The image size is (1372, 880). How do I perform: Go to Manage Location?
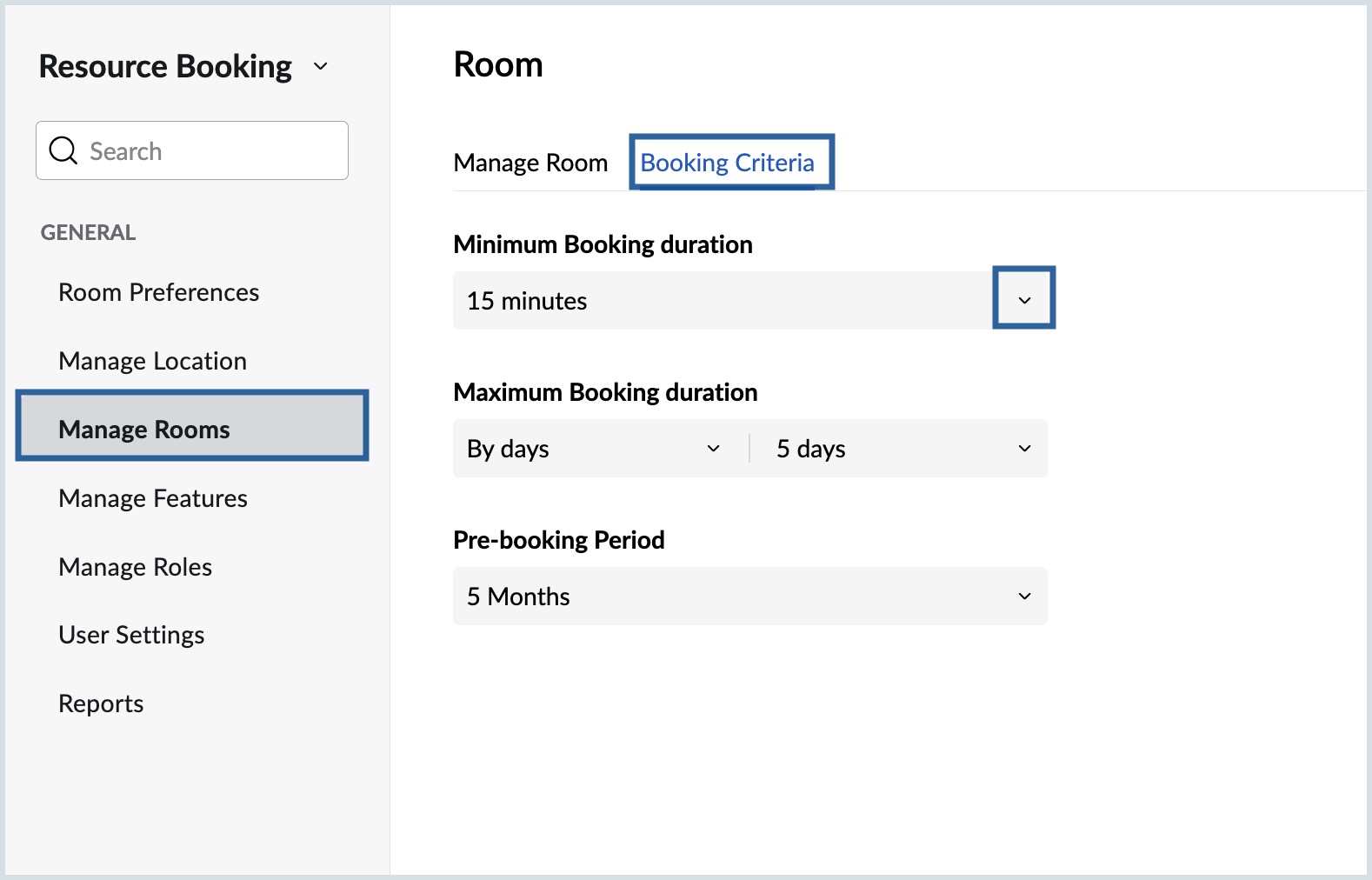[x=152, y=361]
